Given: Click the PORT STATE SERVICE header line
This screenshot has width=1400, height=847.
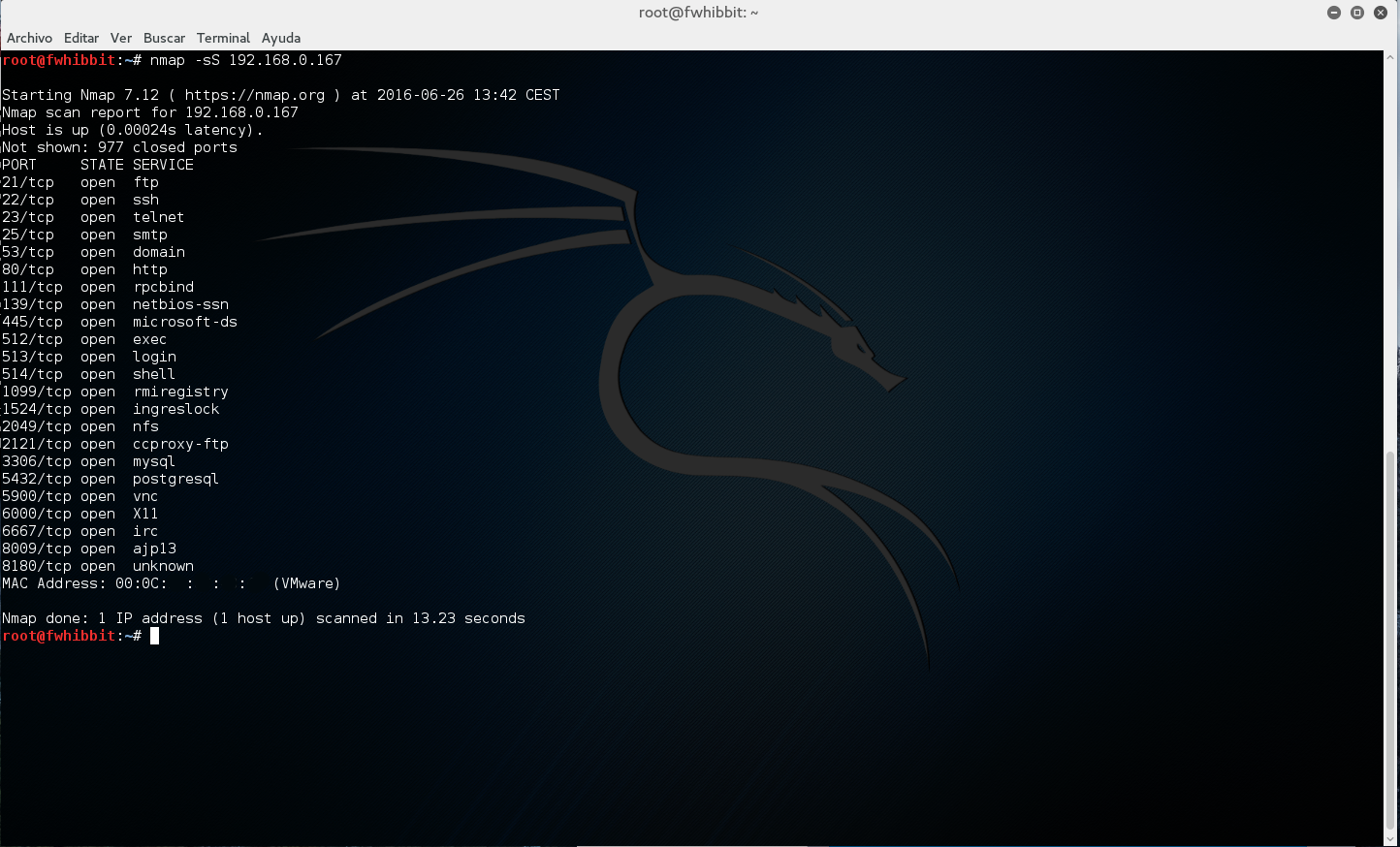Looking at the screenshot, I should pos(98,165).
